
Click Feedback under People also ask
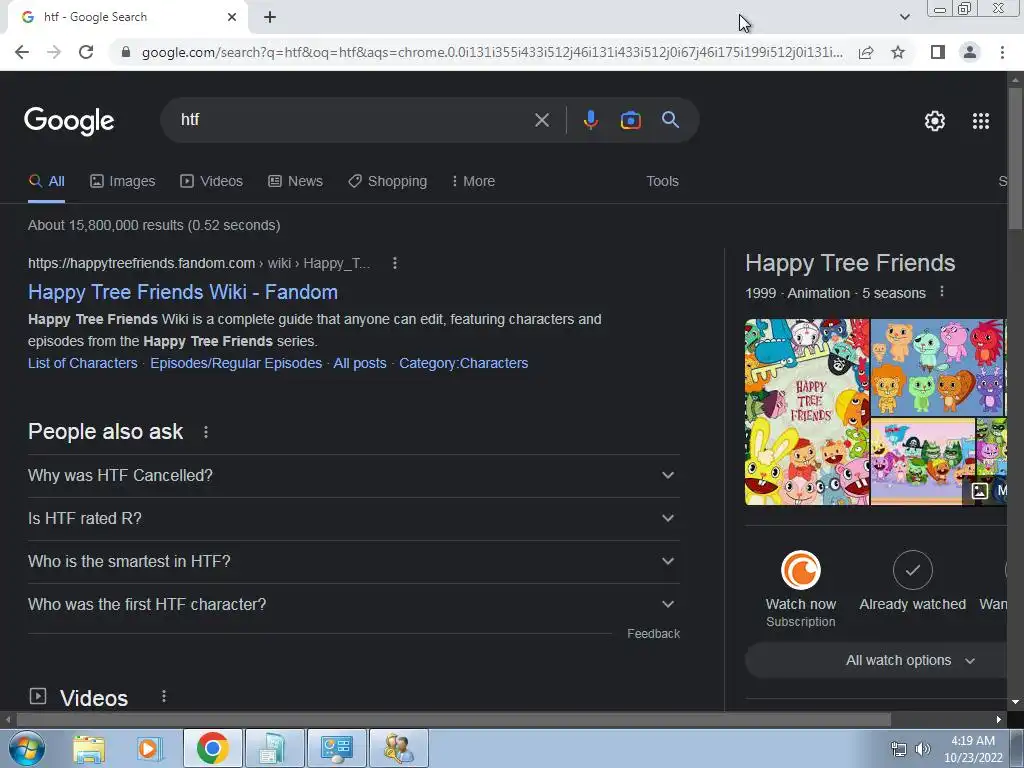tap(653, 634)
